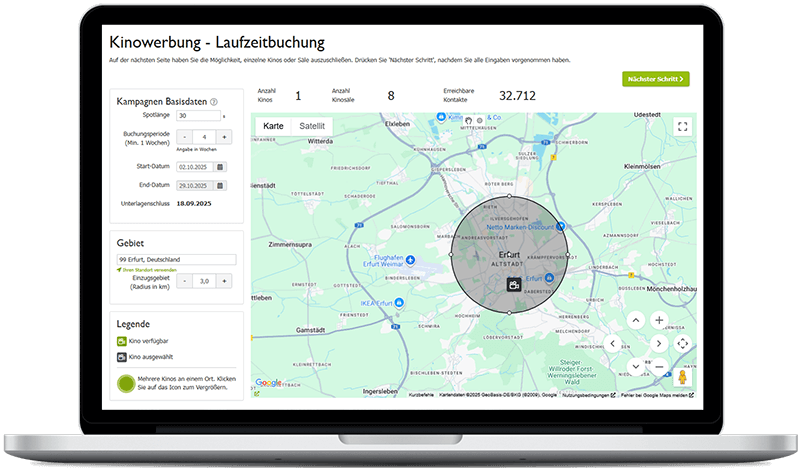Click the Street View Pegman icon
The height and width of the screenshot is (468, 800).
[683, 378]
